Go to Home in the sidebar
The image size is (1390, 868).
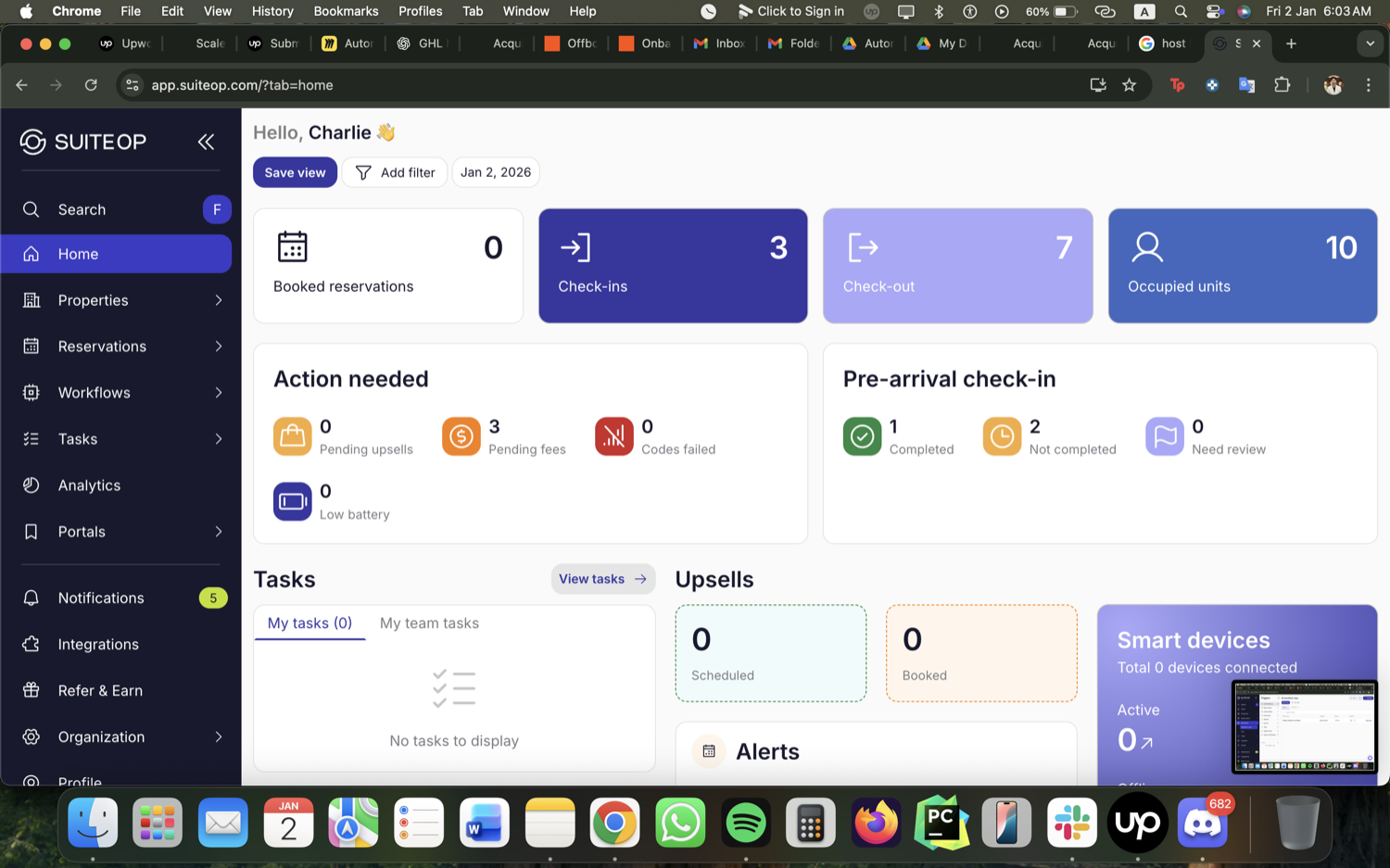(x=116, y=254)
